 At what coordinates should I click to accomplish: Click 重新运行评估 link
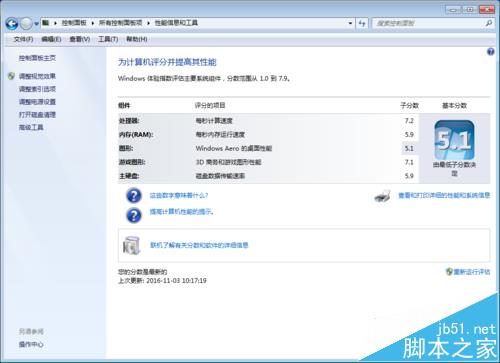point(472,272)
